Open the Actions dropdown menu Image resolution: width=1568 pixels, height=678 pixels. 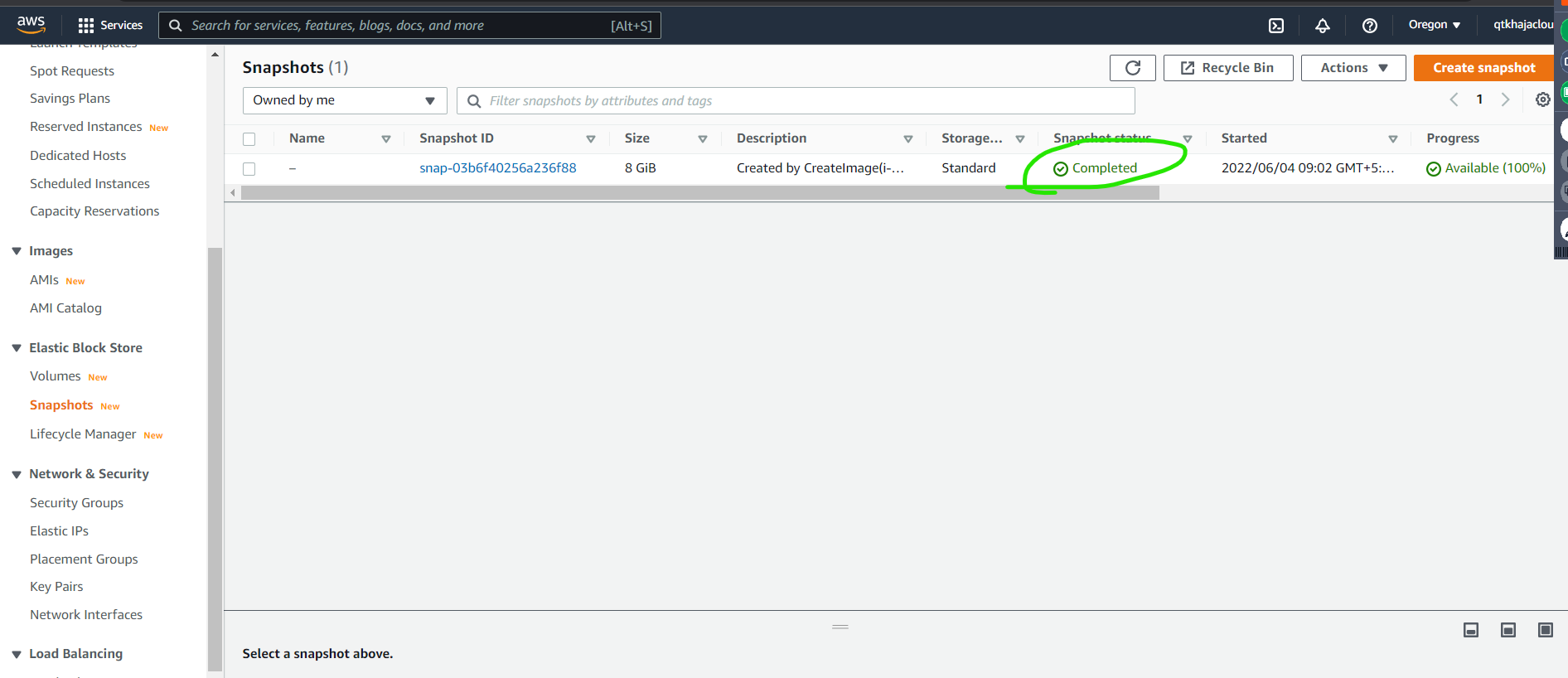(1353, 68)
